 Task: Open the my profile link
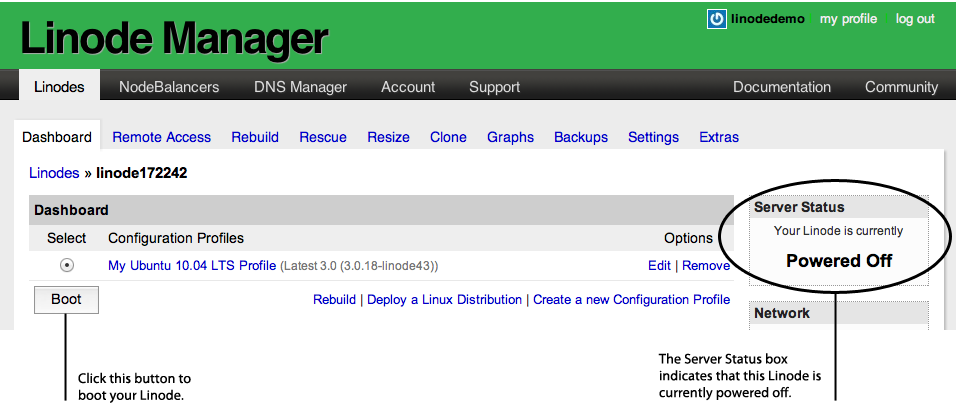[x=848, y=19]
